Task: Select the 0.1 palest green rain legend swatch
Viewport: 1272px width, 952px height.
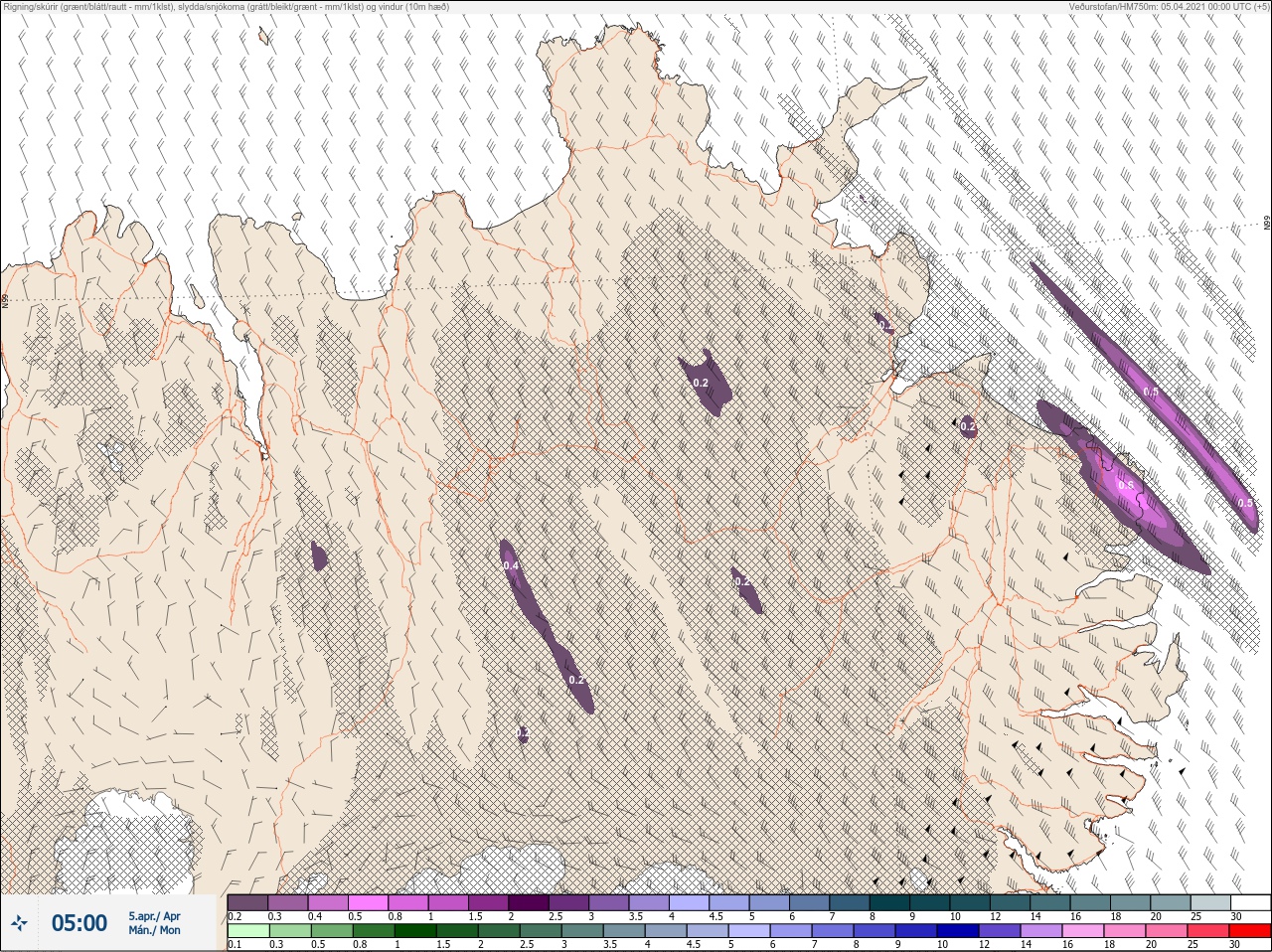Action: [x=247, y=931]
